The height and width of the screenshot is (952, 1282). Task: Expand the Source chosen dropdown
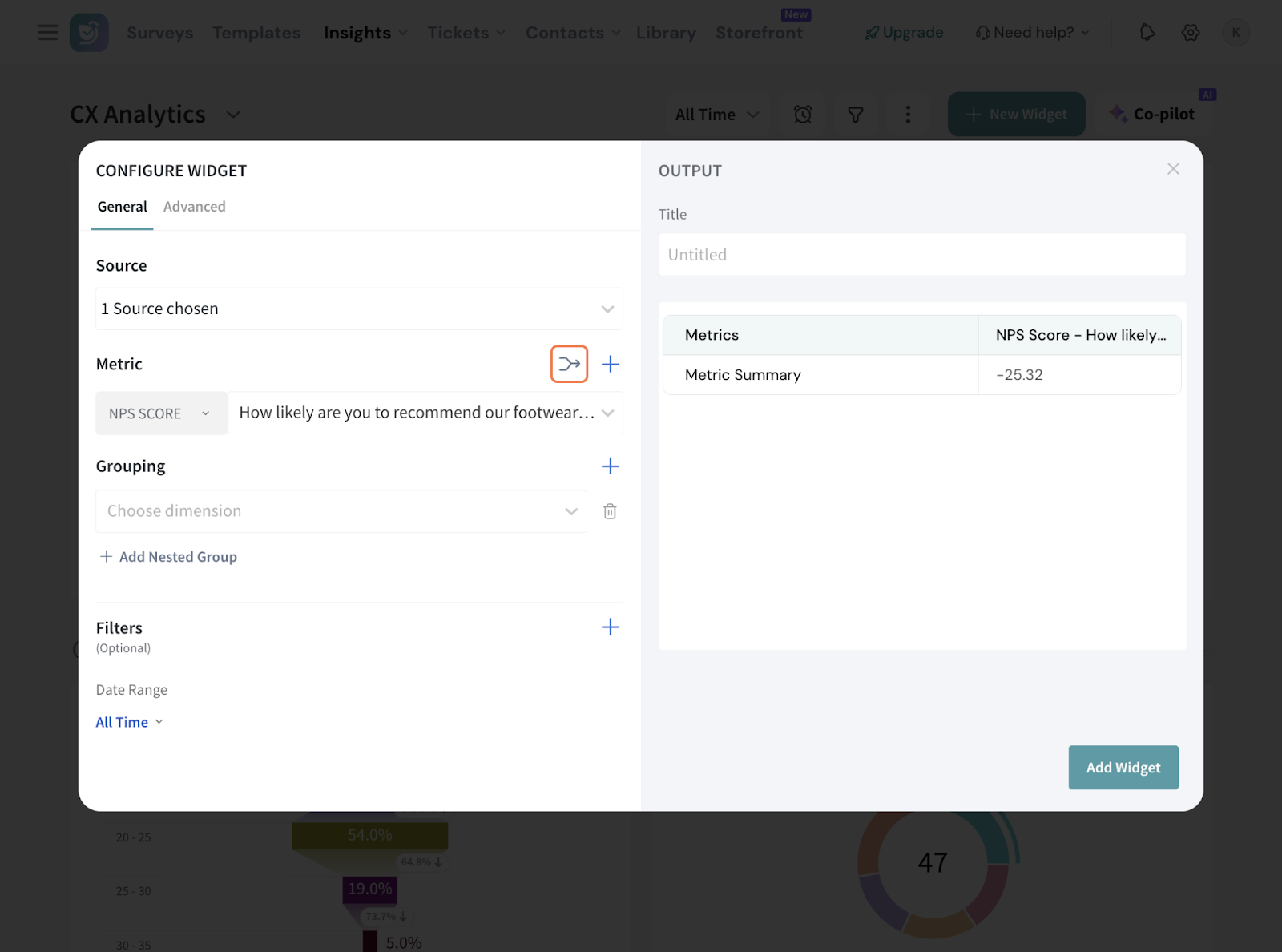click(x=359, y=309)
